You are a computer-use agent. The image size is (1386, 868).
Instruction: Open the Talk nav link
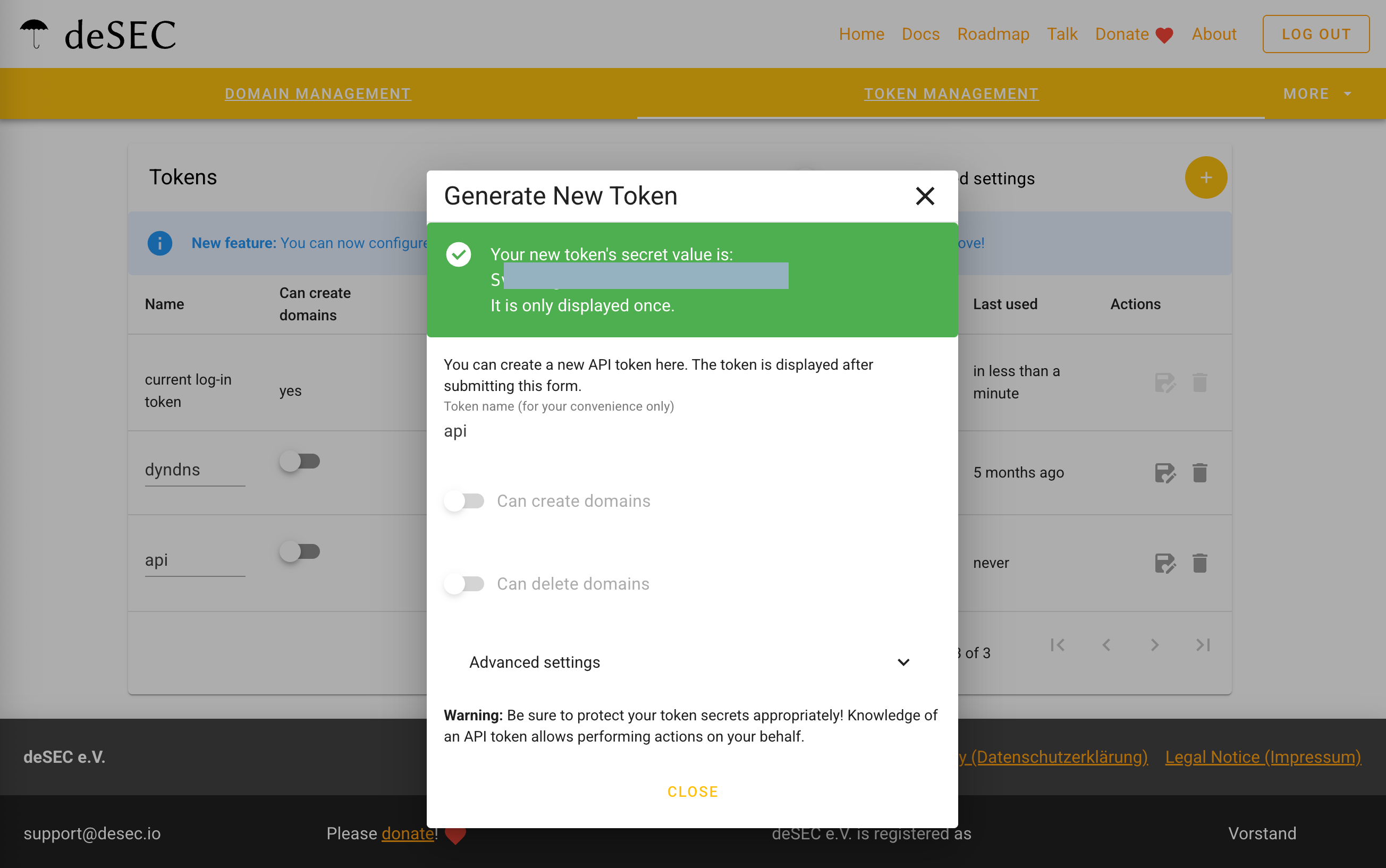pos(1062,35)
